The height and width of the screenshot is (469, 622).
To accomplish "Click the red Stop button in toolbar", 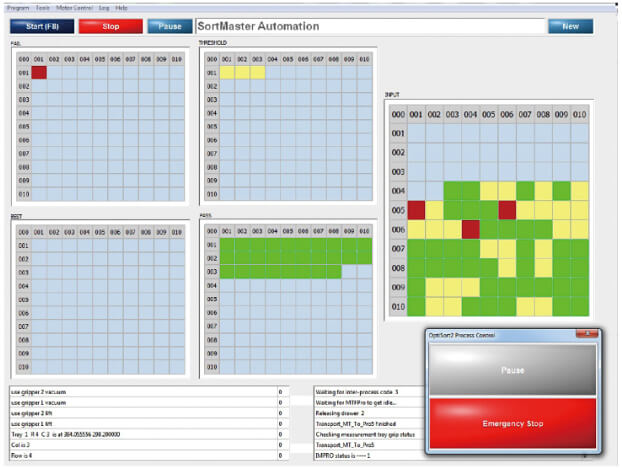I will pyautogui.click(x=111, y=26).
